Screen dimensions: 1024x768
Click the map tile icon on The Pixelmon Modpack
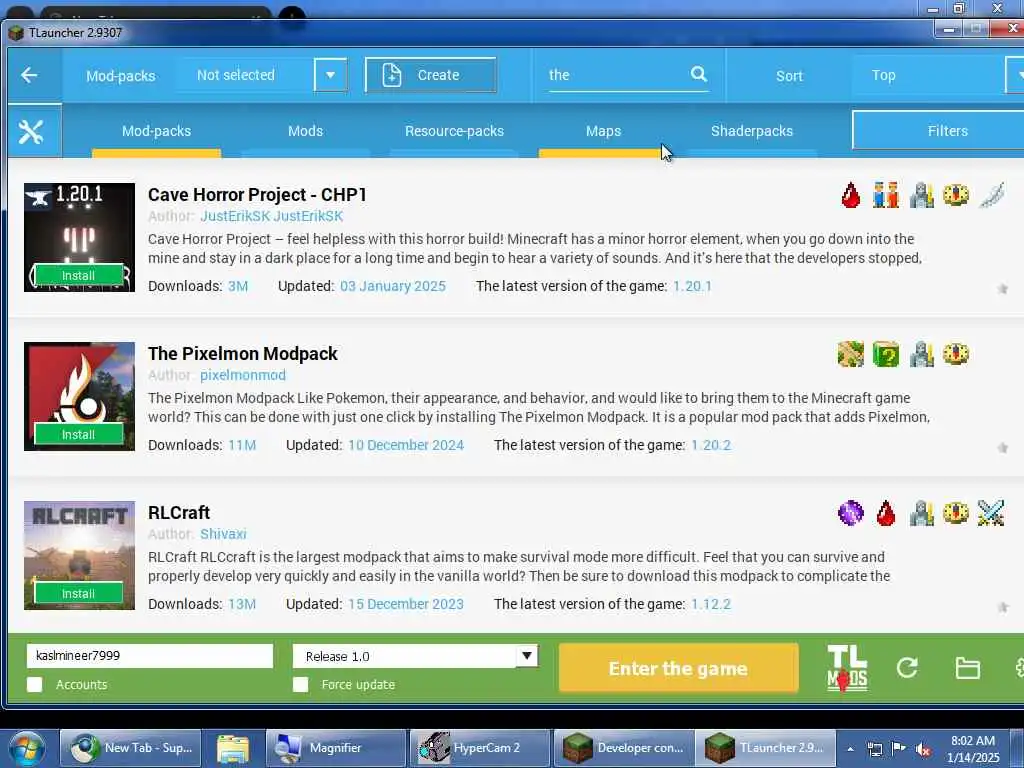850,355
